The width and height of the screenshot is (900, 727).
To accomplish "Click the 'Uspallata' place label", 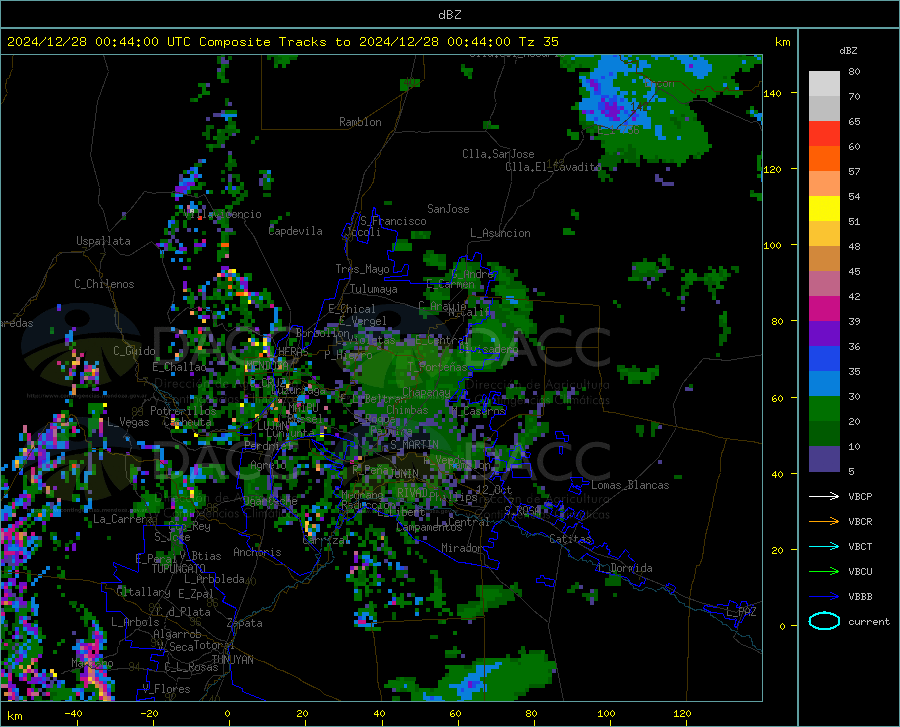I will pos(103,241).
